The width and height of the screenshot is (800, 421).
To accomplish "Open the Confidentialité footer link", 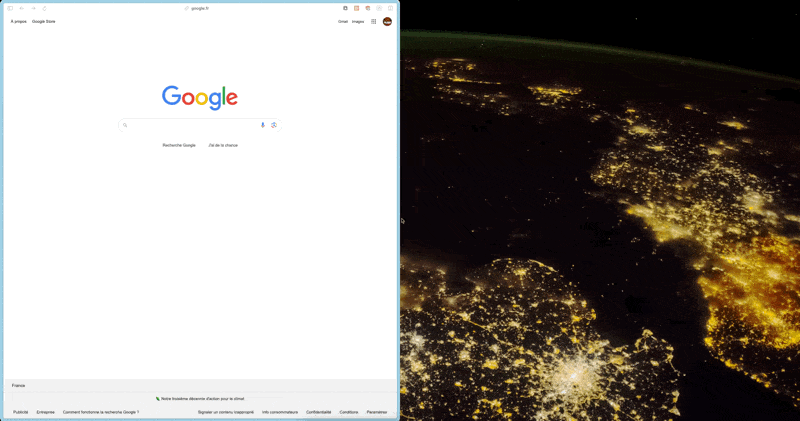I will pos(319,412).
